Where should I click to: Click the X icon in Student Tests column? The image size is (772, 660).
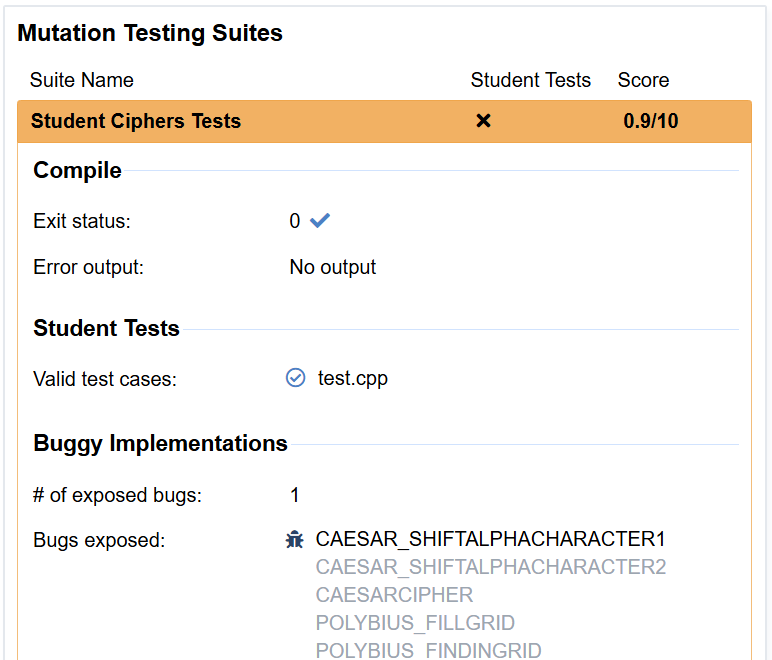tap(483, 121)
